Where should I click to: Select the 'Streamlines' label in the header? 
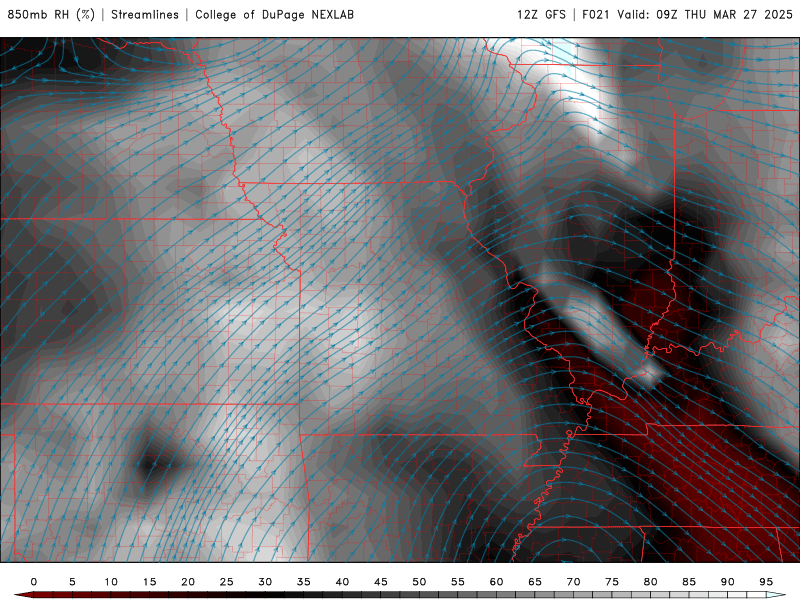point(145,15)
